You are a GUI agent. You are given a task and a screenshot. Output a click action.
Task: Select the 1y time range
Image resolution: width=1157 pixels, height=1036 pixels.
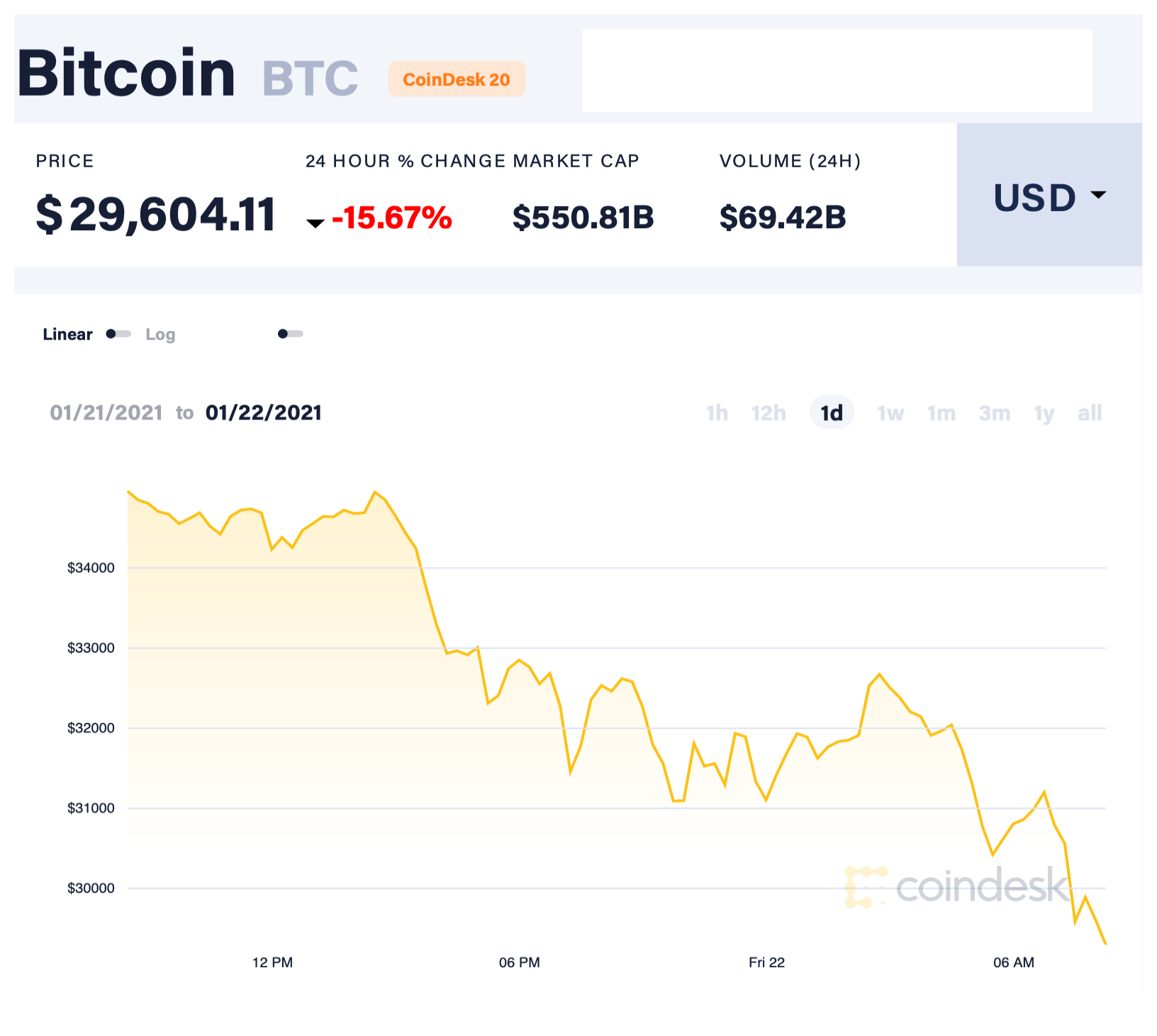click(1043, 412)
